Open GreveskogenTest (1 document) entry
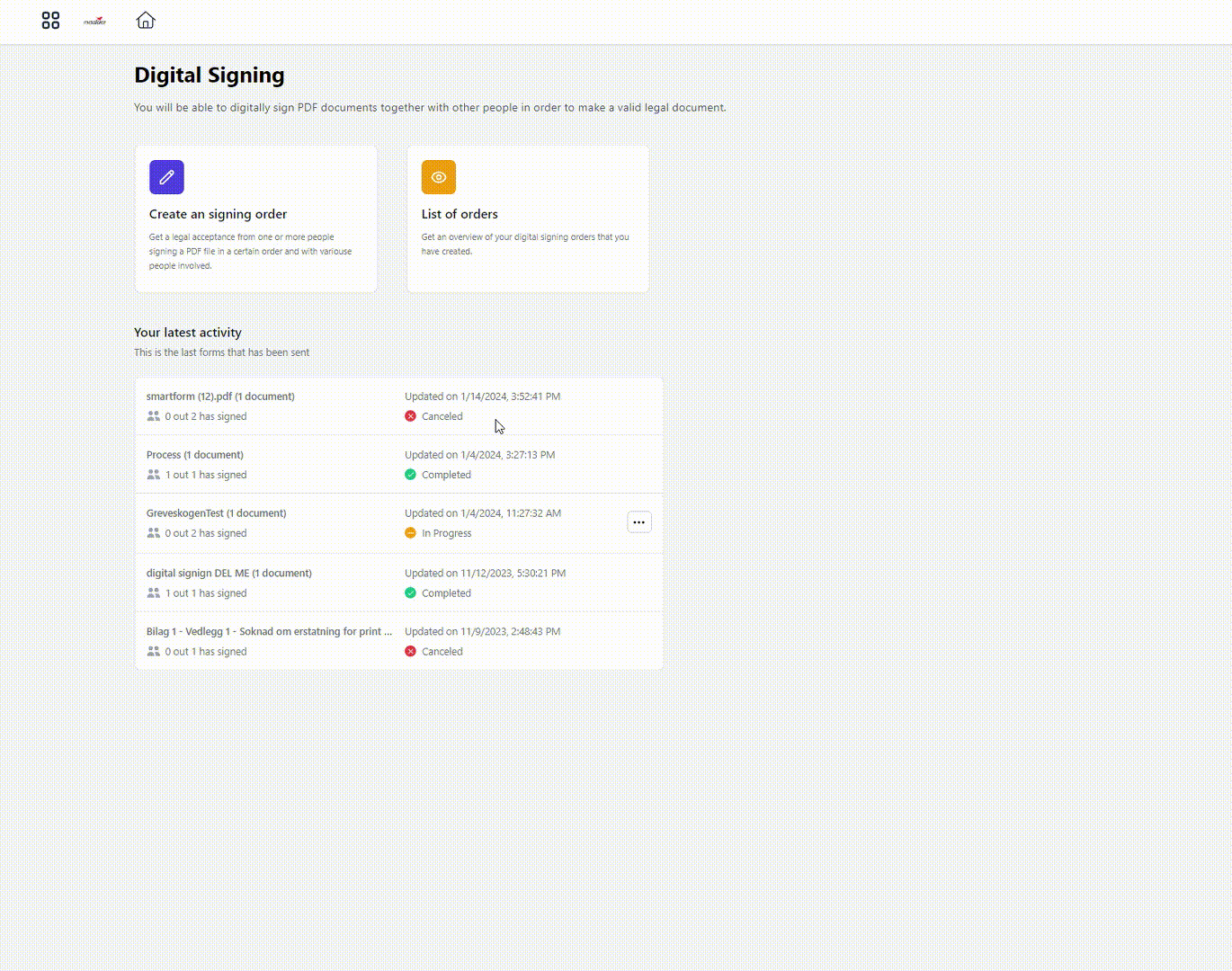Screen dimensions: 1232x971 tap(216, 513)
